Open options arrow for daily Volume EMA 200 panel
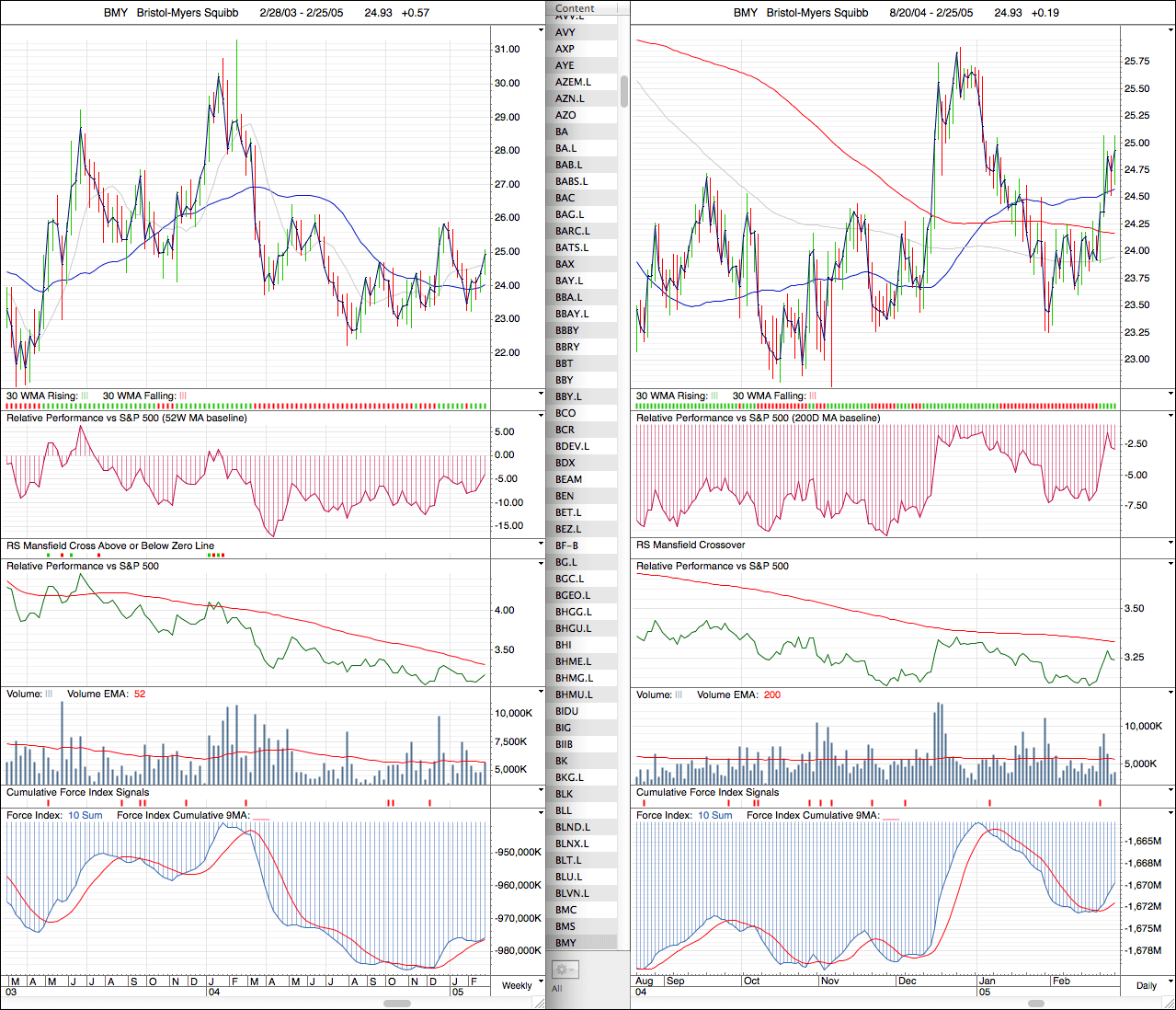The image size is (1176, 1010). coord(1170,694)
